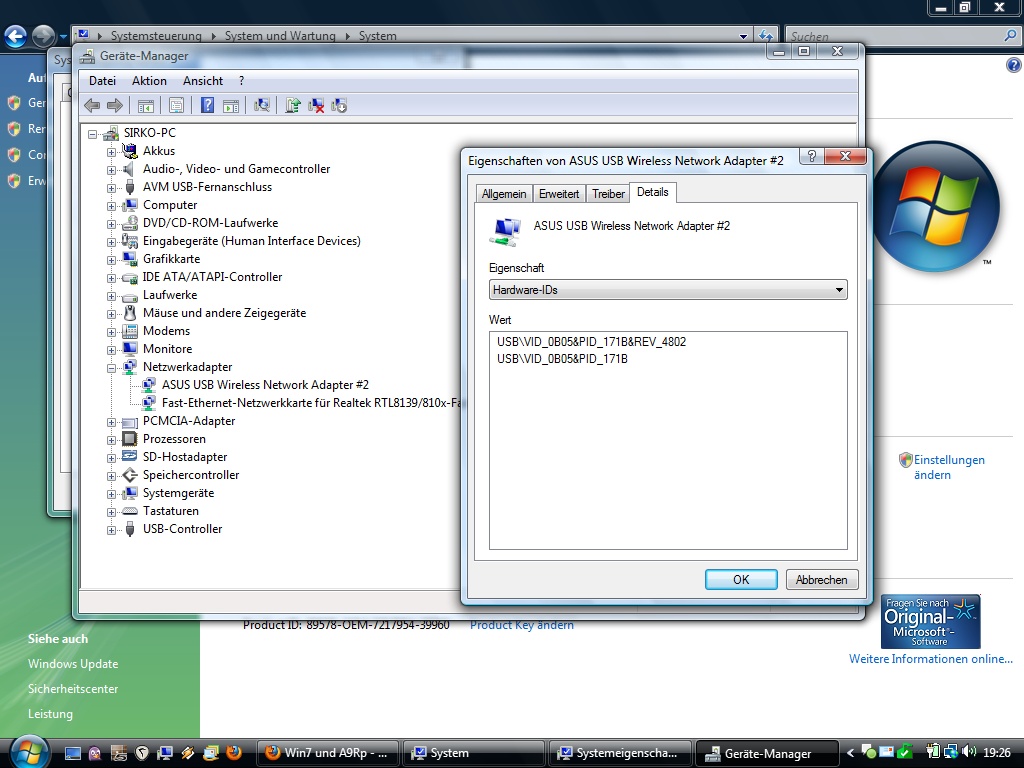Screen dimensions: 1024x768
Task: Click the round blue help icon in System window
Action: pos(1014,65)
